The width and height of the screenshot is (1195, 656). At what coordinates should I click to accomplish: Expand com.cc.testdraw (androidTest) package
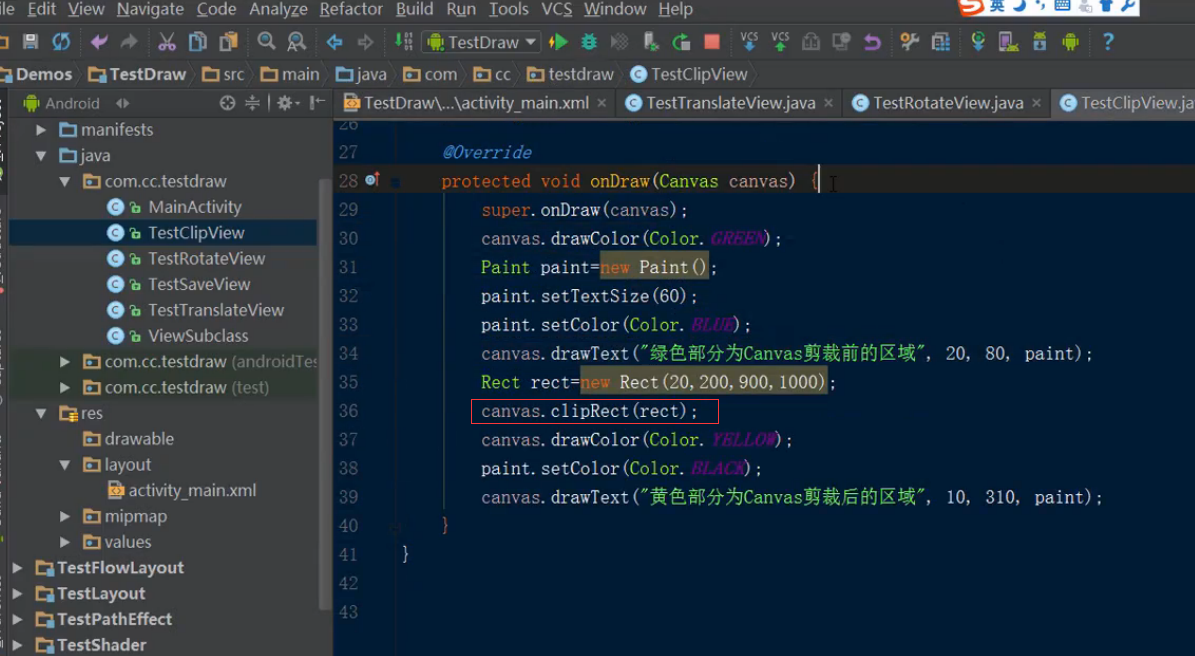coord(65,362)
